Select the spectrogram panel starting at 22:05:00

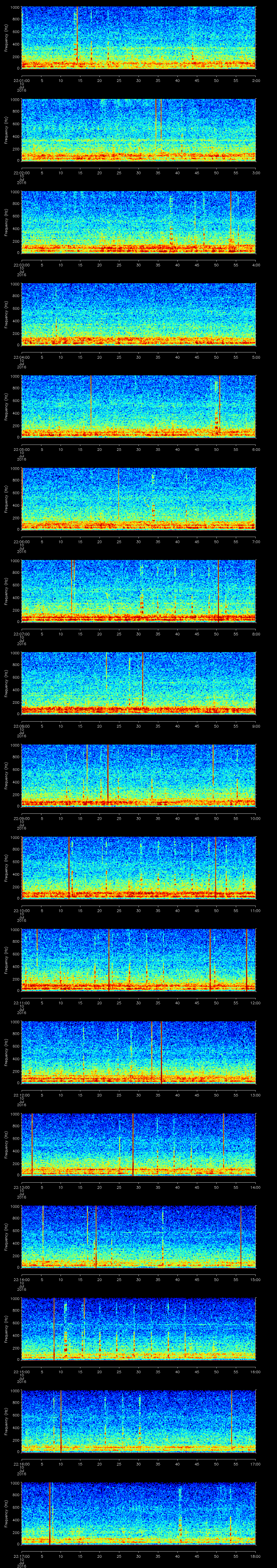[138, 407]
